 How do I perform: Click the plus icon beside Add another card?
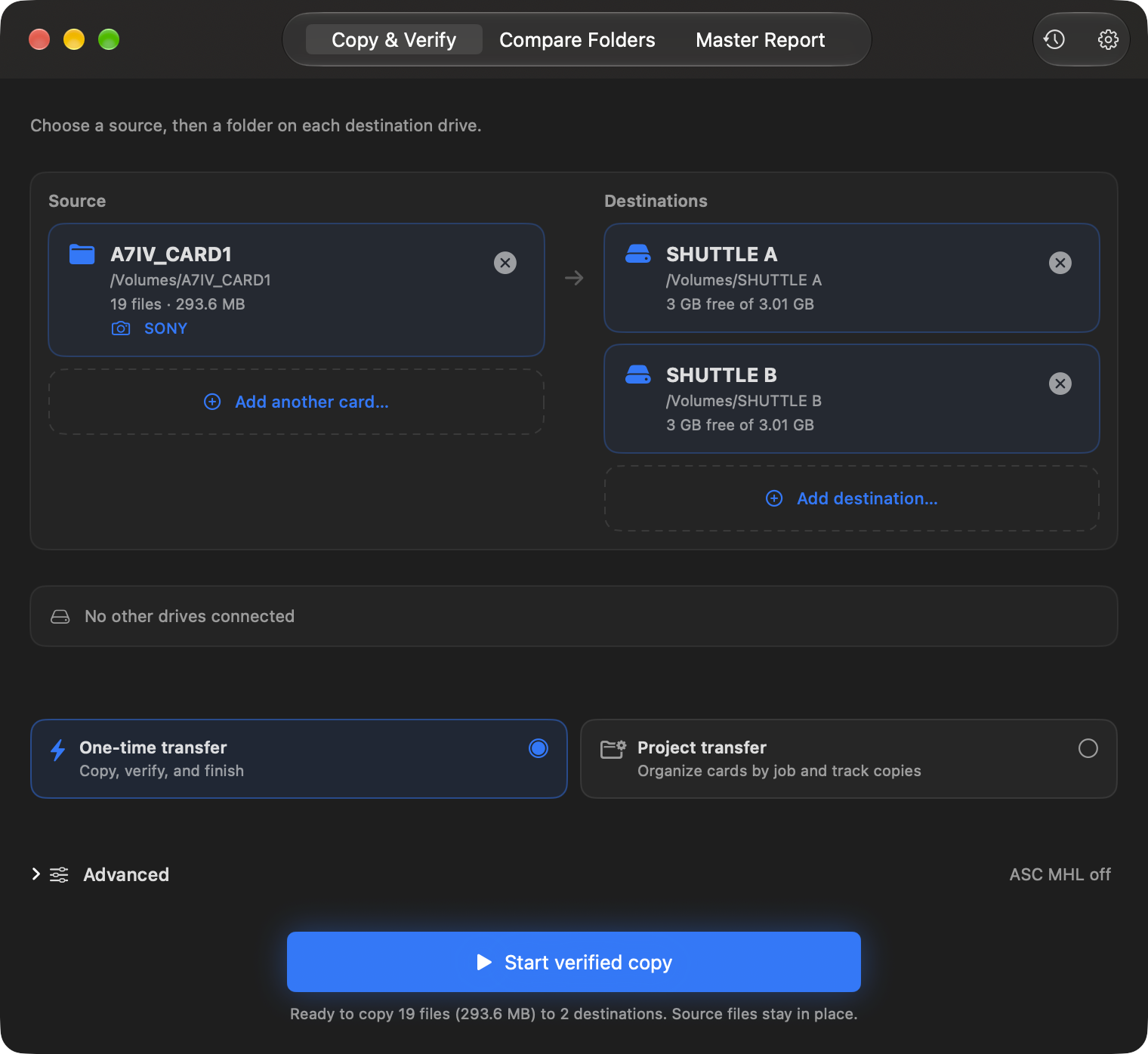point(212,402)
